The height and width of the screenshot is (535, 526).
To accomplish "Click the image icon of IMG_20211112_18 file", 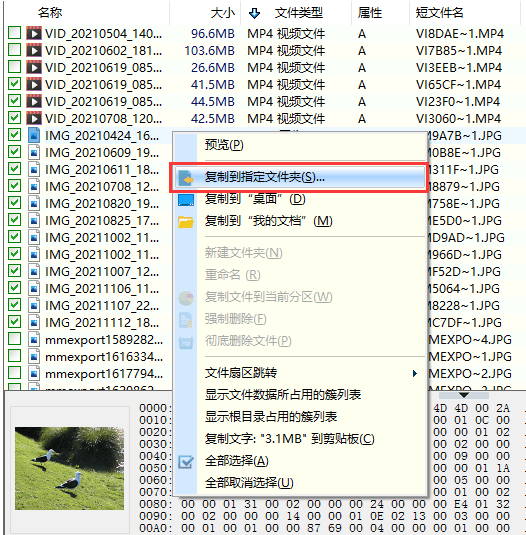I will pos(34,322).
